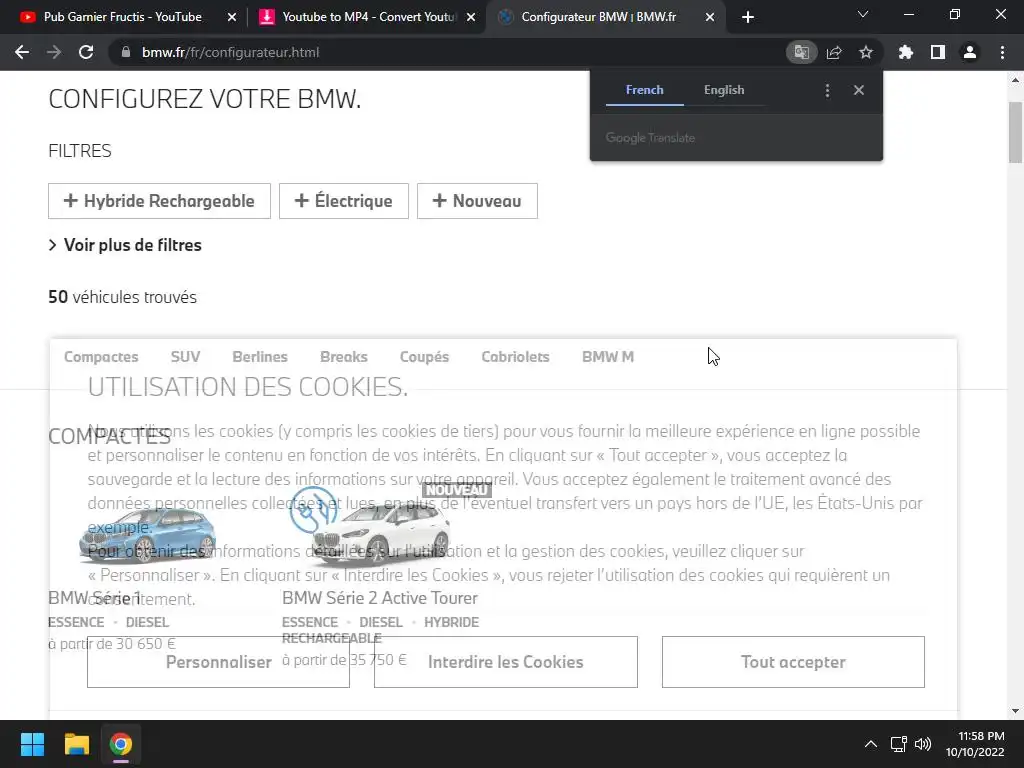
Task: Switch to Pub Garnier Fructis YouTube tab
Action: pos(122,17)
